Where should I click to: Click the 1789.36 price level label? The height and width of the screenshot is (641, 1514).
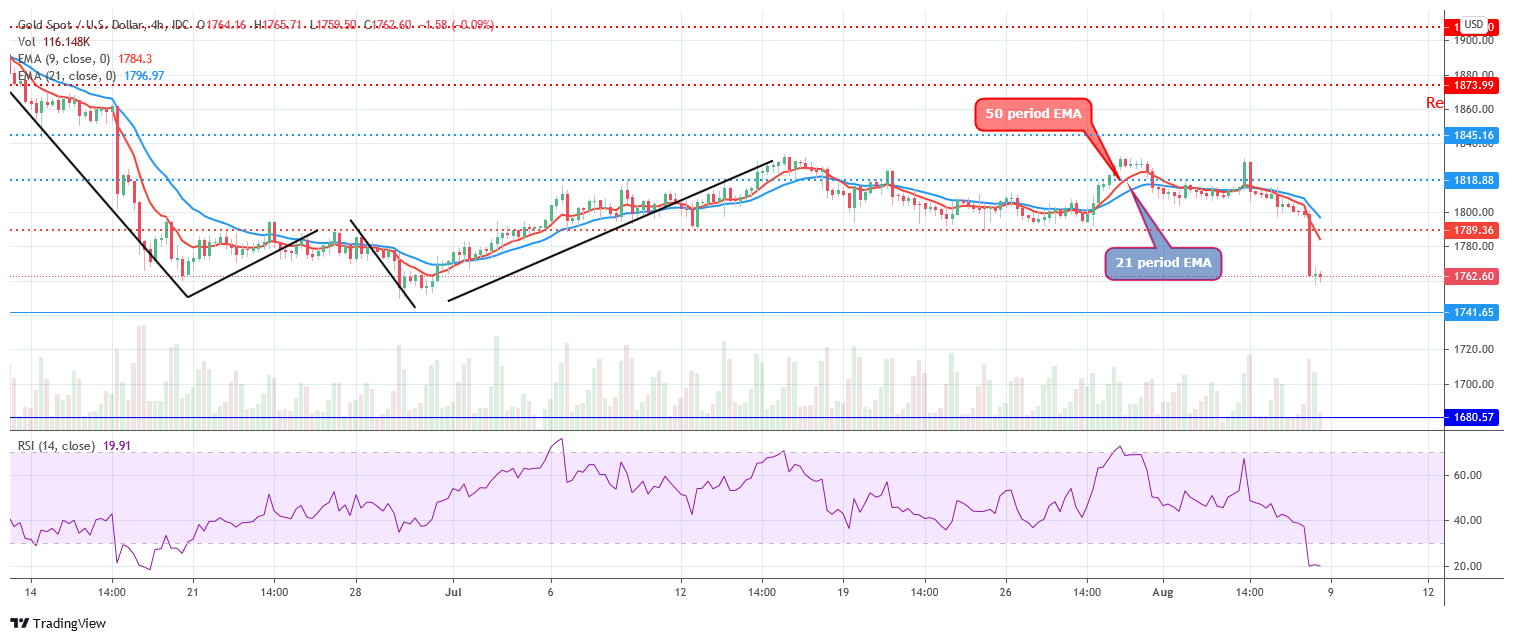click(1473, 230)
